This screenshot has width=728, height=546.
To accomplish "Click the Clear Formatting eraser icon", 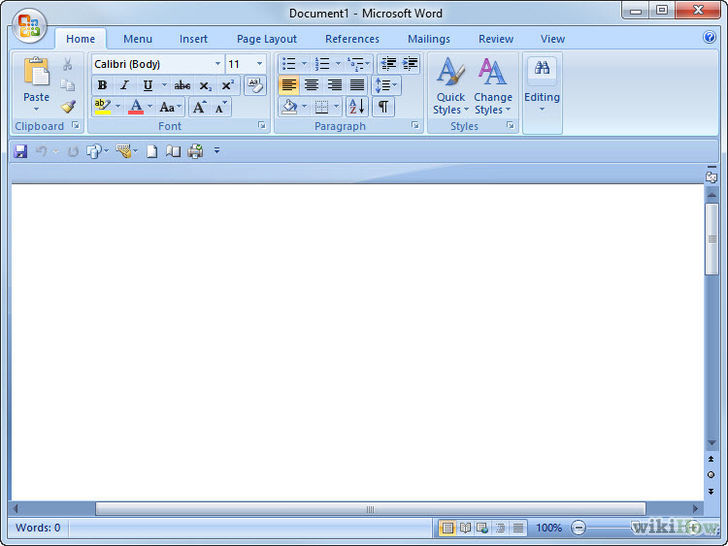I will pyautogui.click(x=255, y=85).
